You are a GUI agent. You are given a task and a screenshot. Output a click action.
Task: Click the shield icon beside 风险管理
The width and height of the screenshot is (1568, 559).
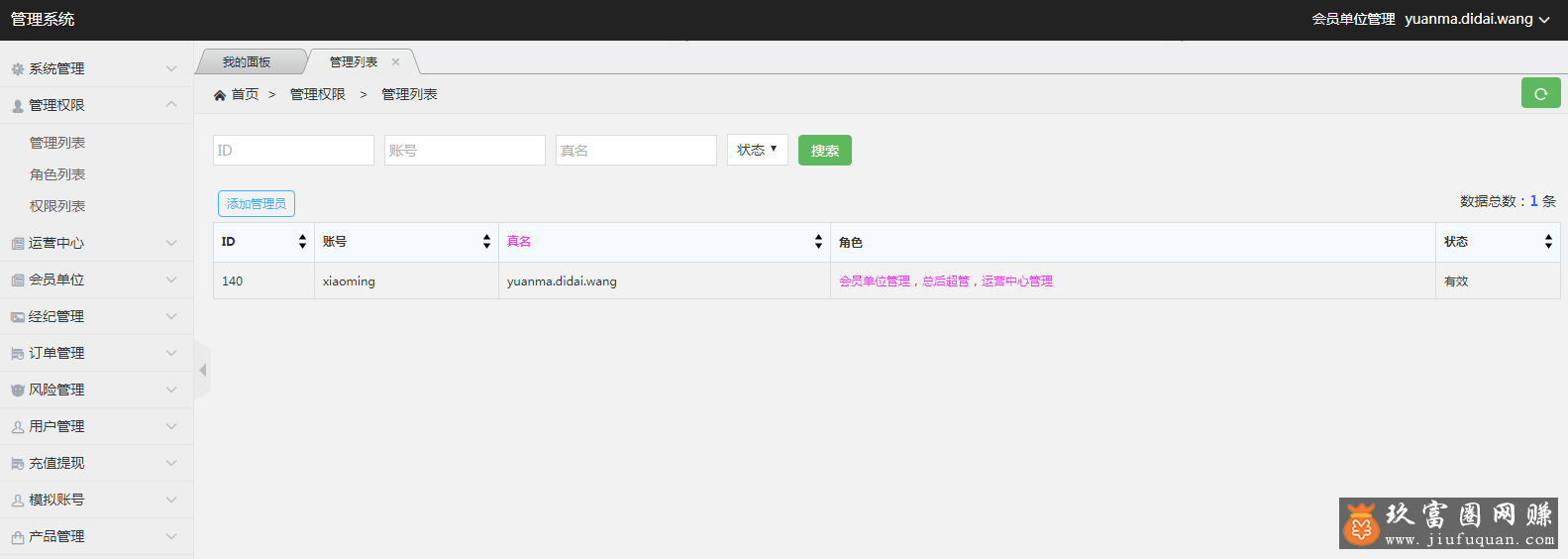click(x=18, y=391)
